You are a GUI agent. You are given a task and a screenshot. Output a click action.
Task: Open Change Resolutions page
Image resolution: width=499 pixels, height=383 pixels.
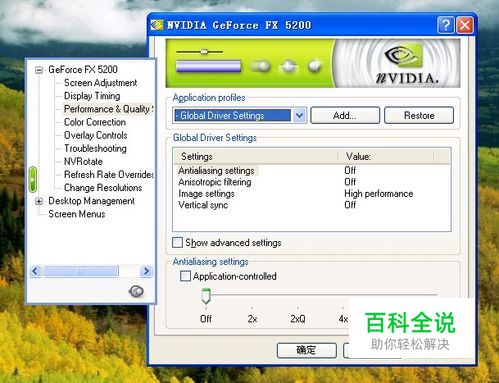click(x=103, y=188)
